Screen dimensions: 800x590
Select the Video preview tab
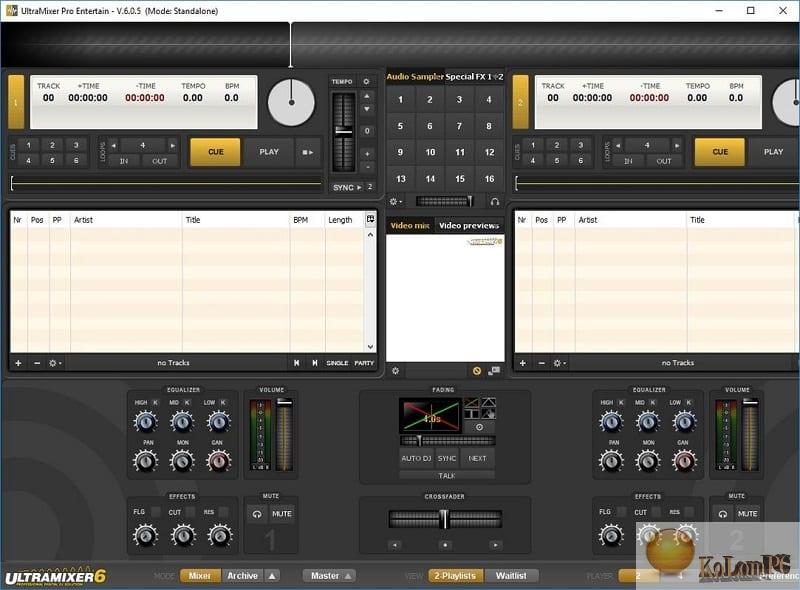[x=469, y=226]
